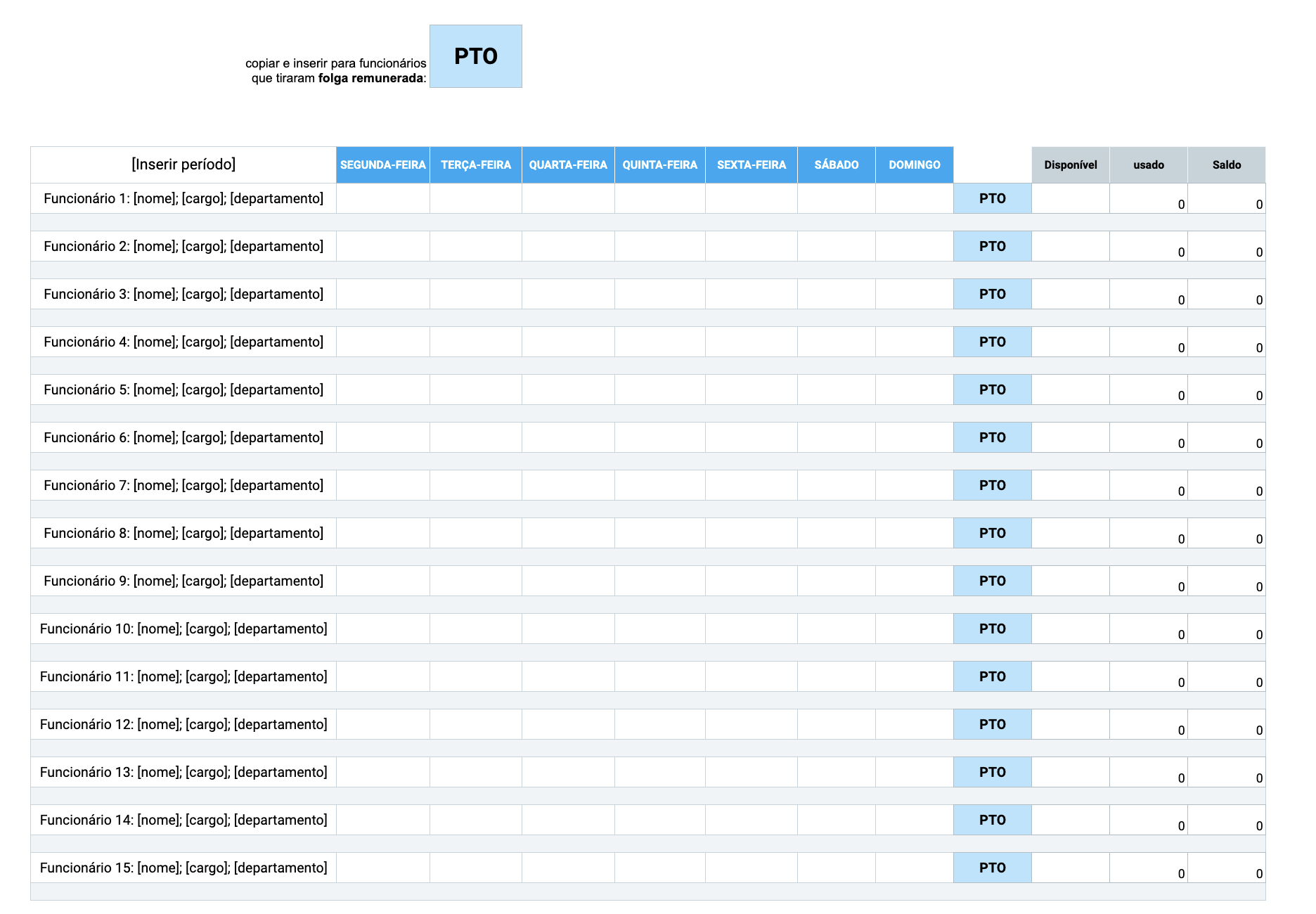Select the Funcionário 4 name cell
This screenshot has width=1316, height=914.
pos(183,342)
